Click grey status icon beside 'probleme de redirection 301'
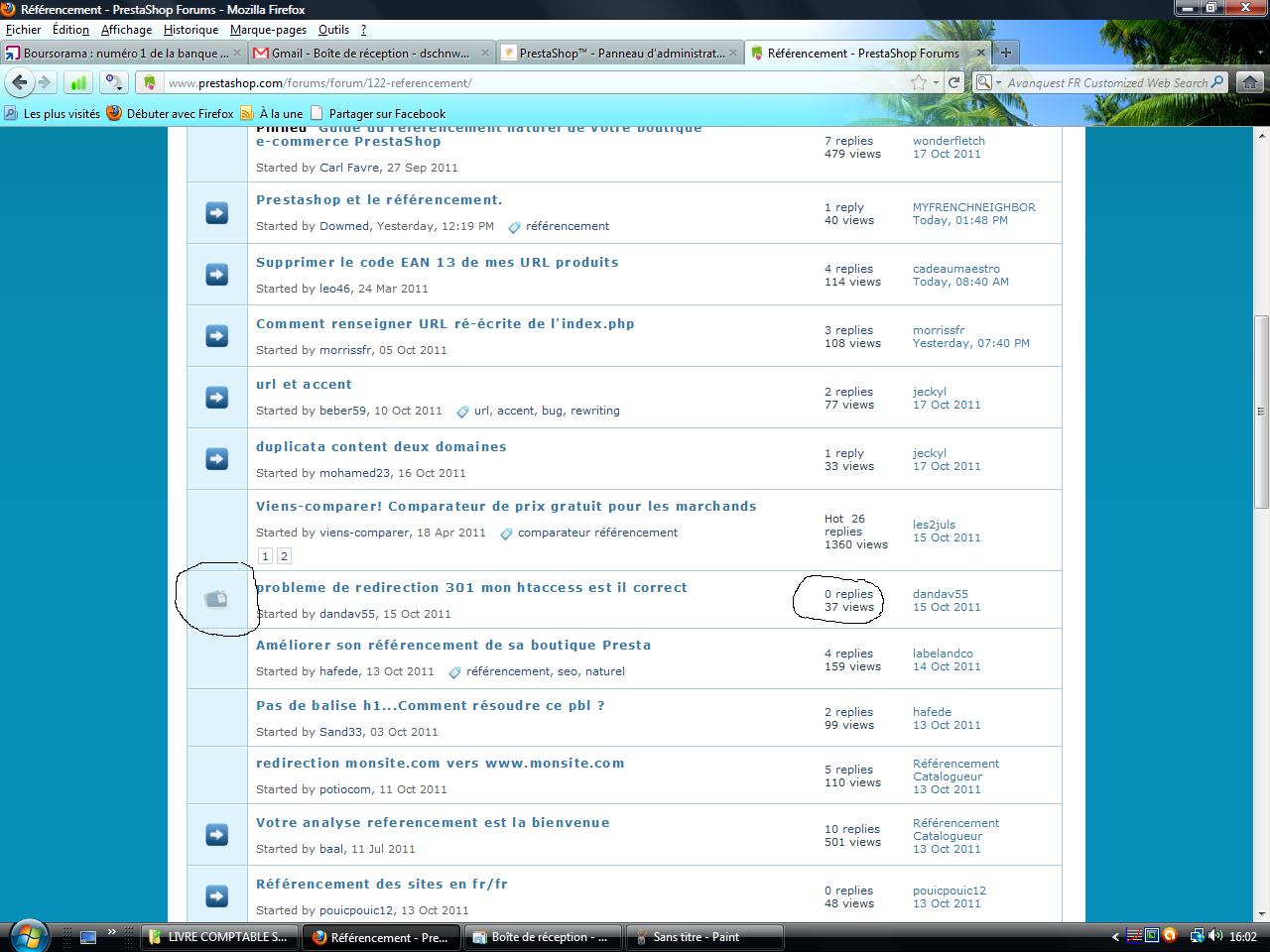 click(x=216, y=598)
